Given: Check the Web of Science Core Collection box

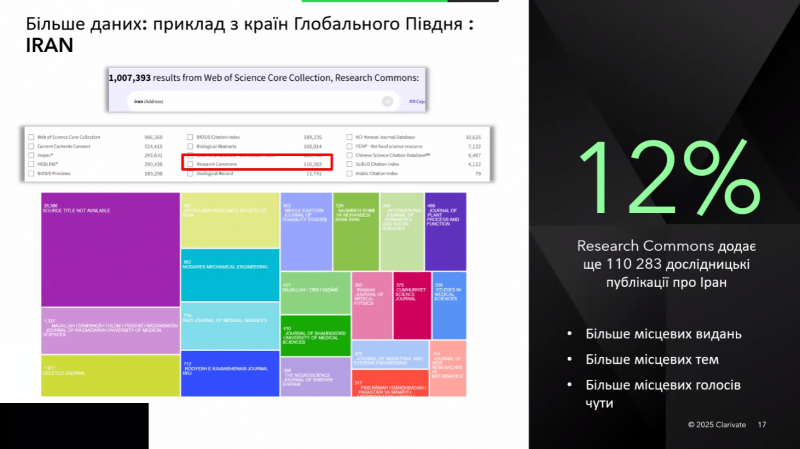Looking at the screenshot, I should [31, 135].
